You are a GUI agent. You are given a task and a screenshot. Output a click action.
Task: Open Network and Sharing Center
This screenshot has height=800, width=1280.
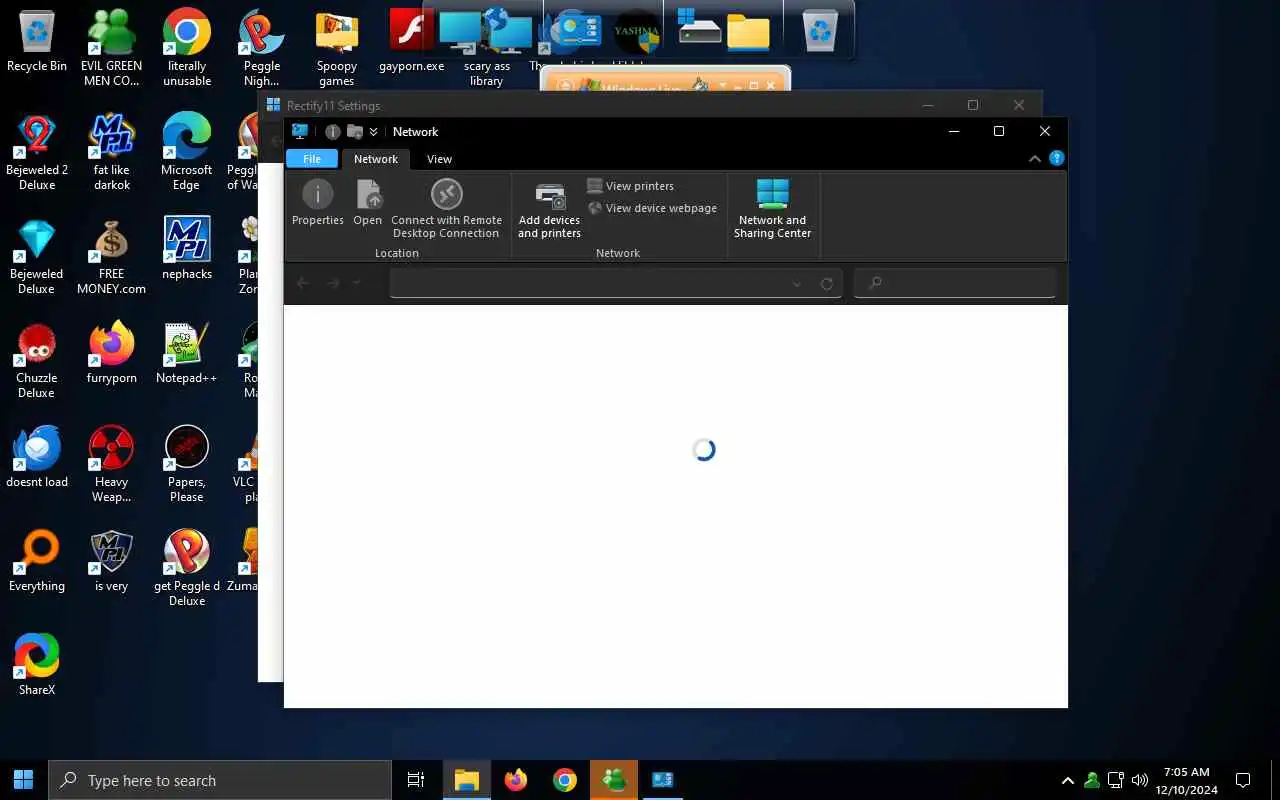point(772,209)
